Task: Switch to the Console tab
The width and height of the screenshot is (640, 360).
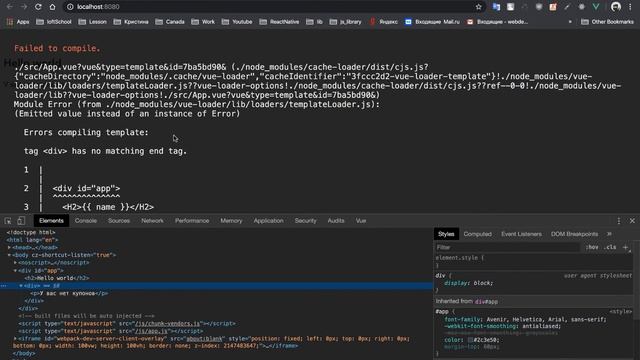Action: click(86, 221)
